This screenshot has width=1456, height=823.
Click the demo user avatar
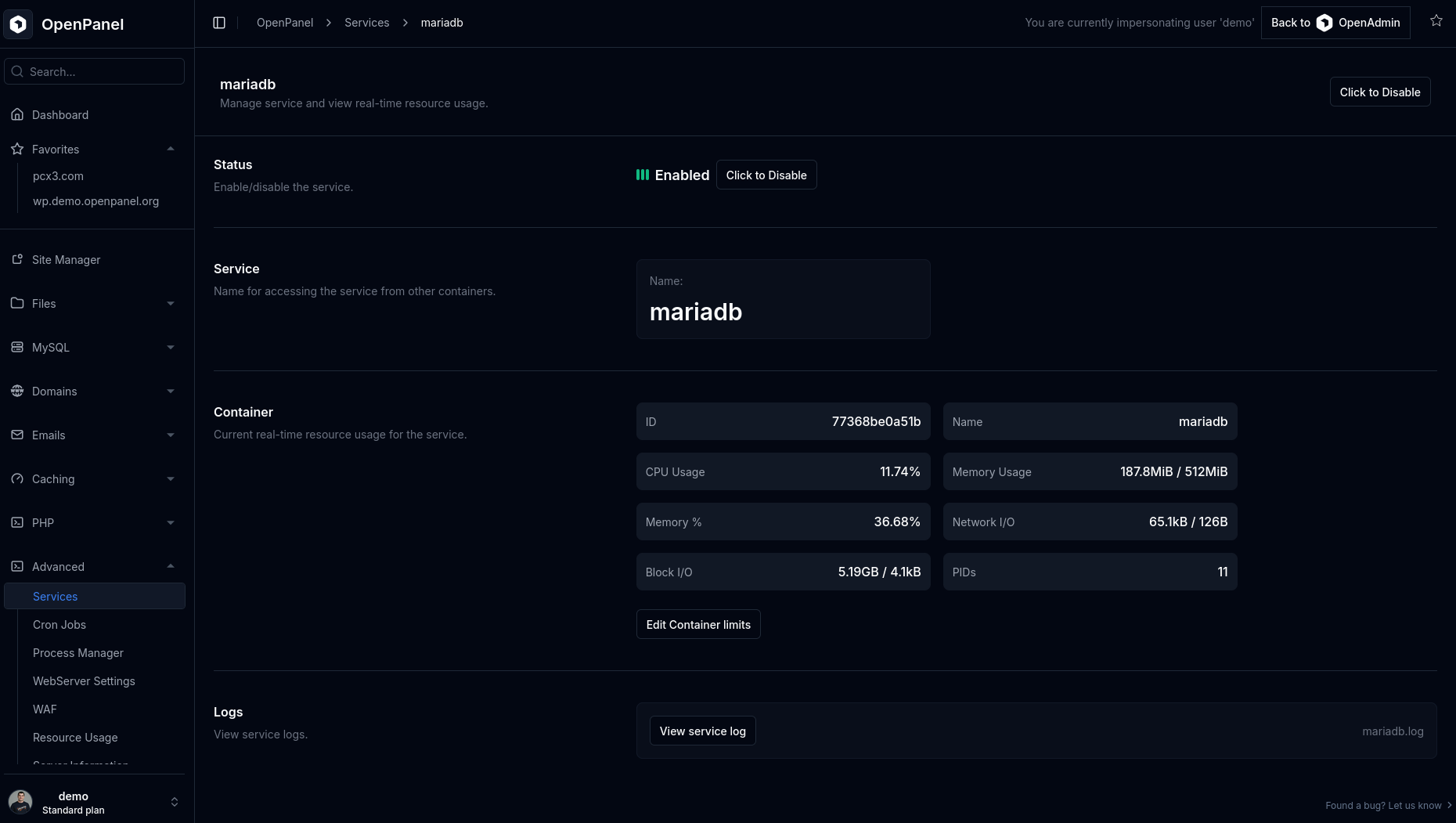pos(20,802)
